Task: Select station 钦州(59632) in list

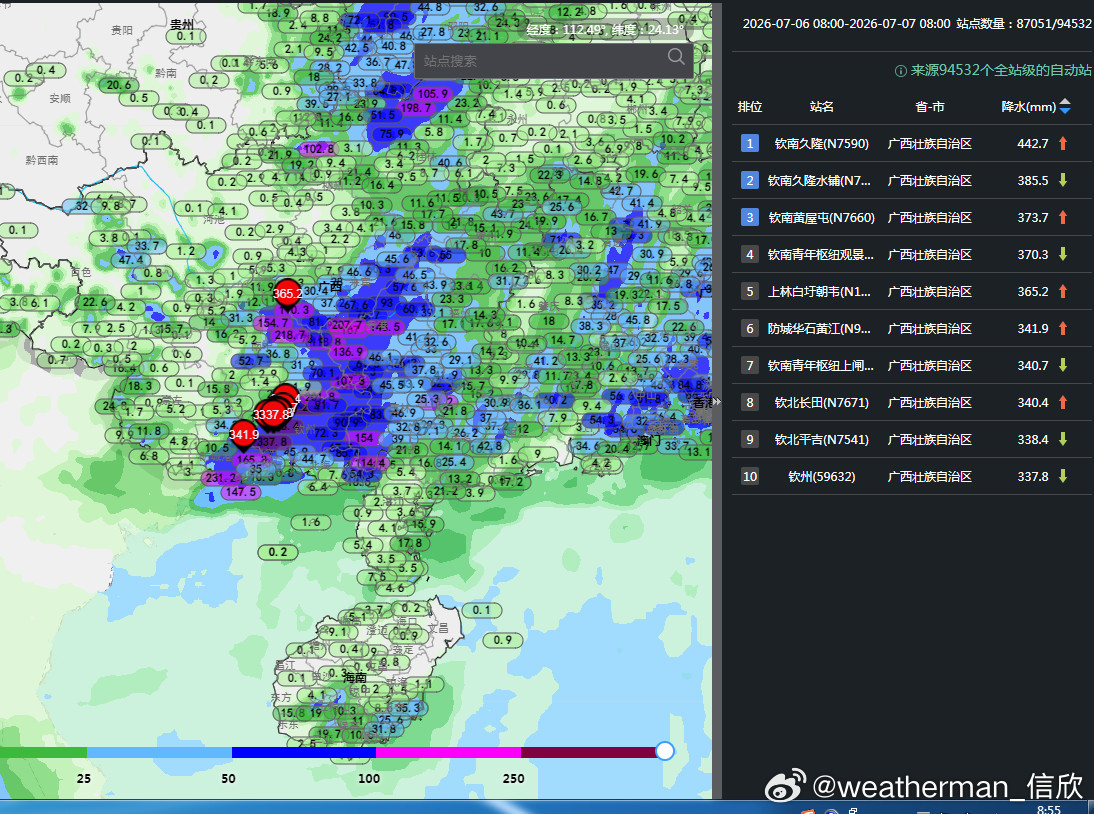Action: click(821, 476)
